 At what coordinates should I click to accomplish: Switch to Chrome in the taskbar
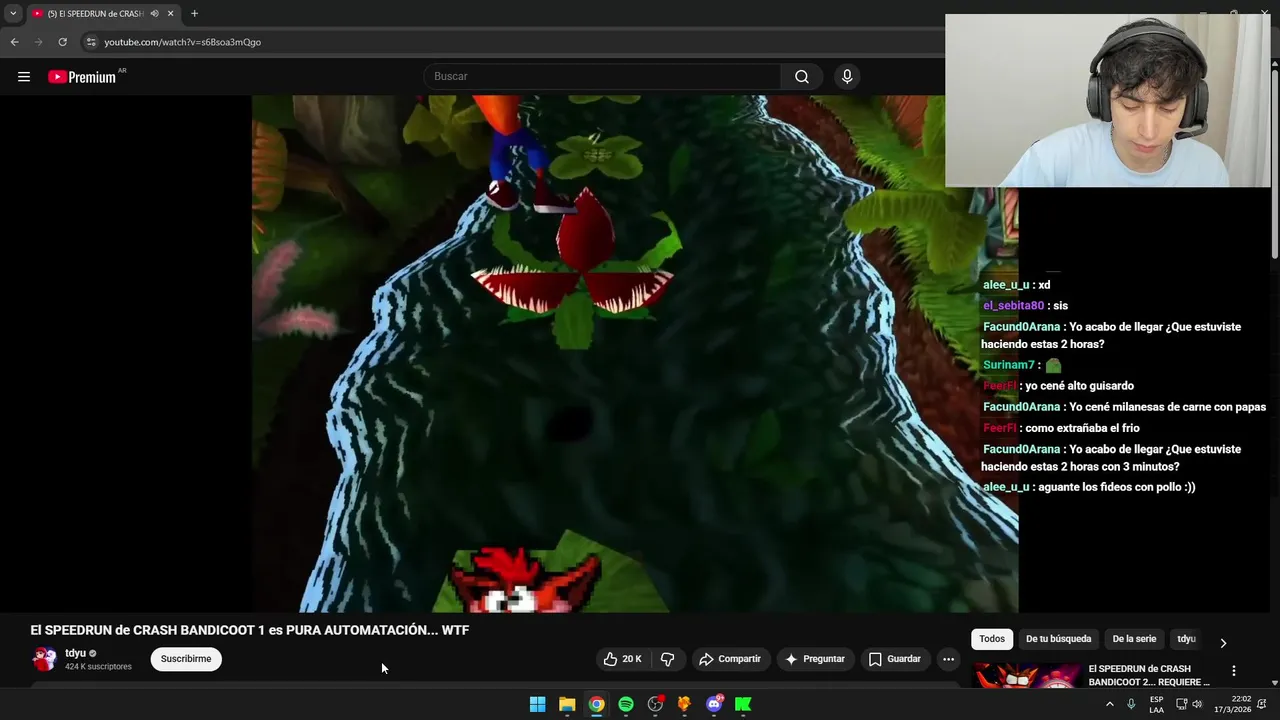click(596, 704)
